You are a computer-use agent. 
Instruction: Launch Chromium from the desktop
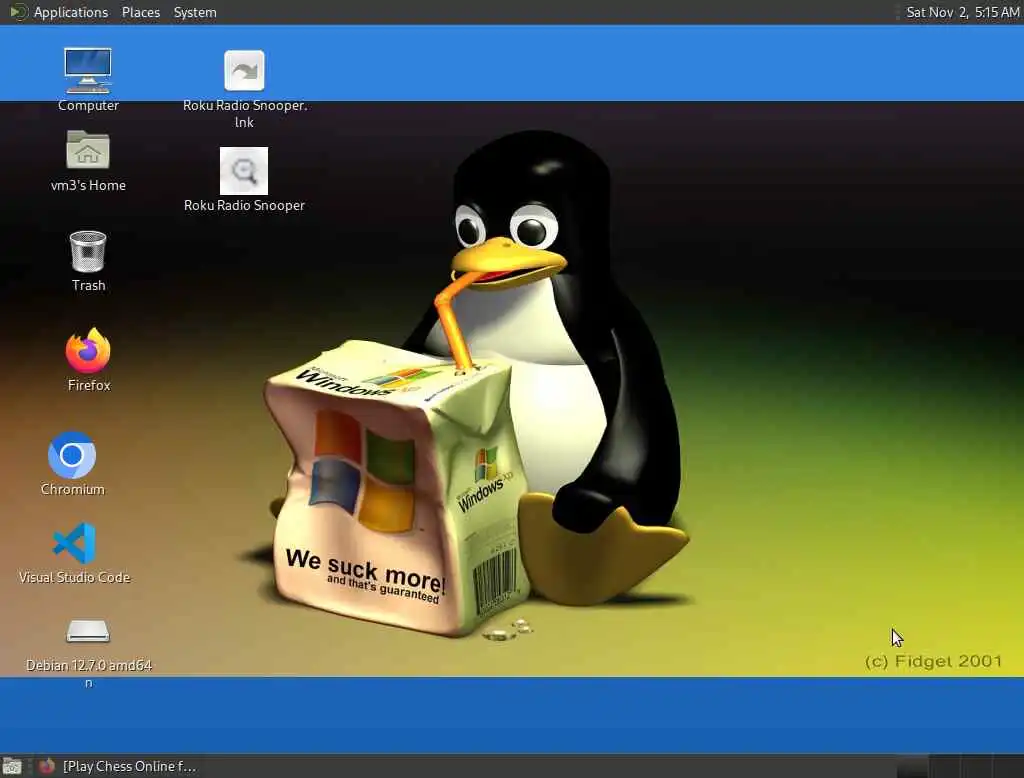72,455
